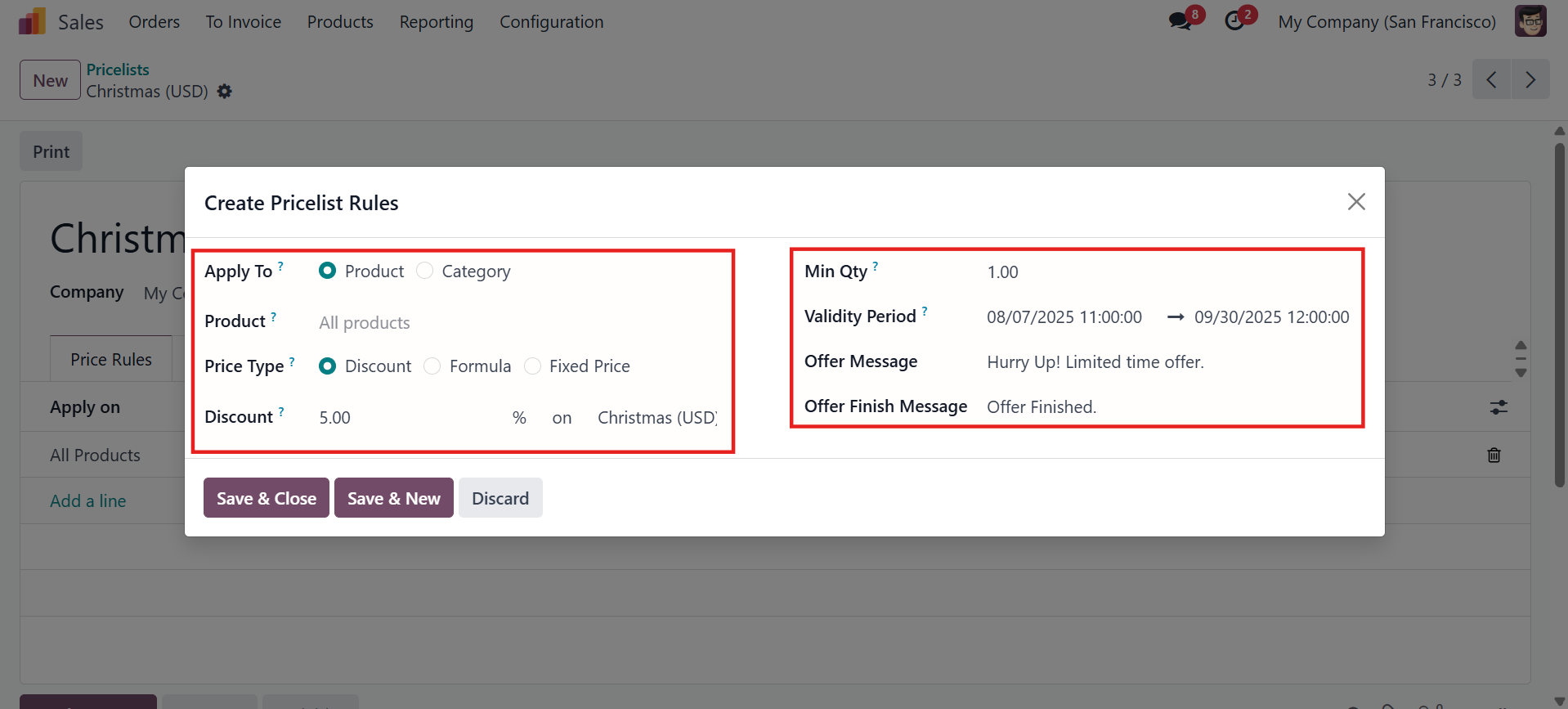1568x709 pixels.
Task: Click Save & Close button
Action: [267, 498]
